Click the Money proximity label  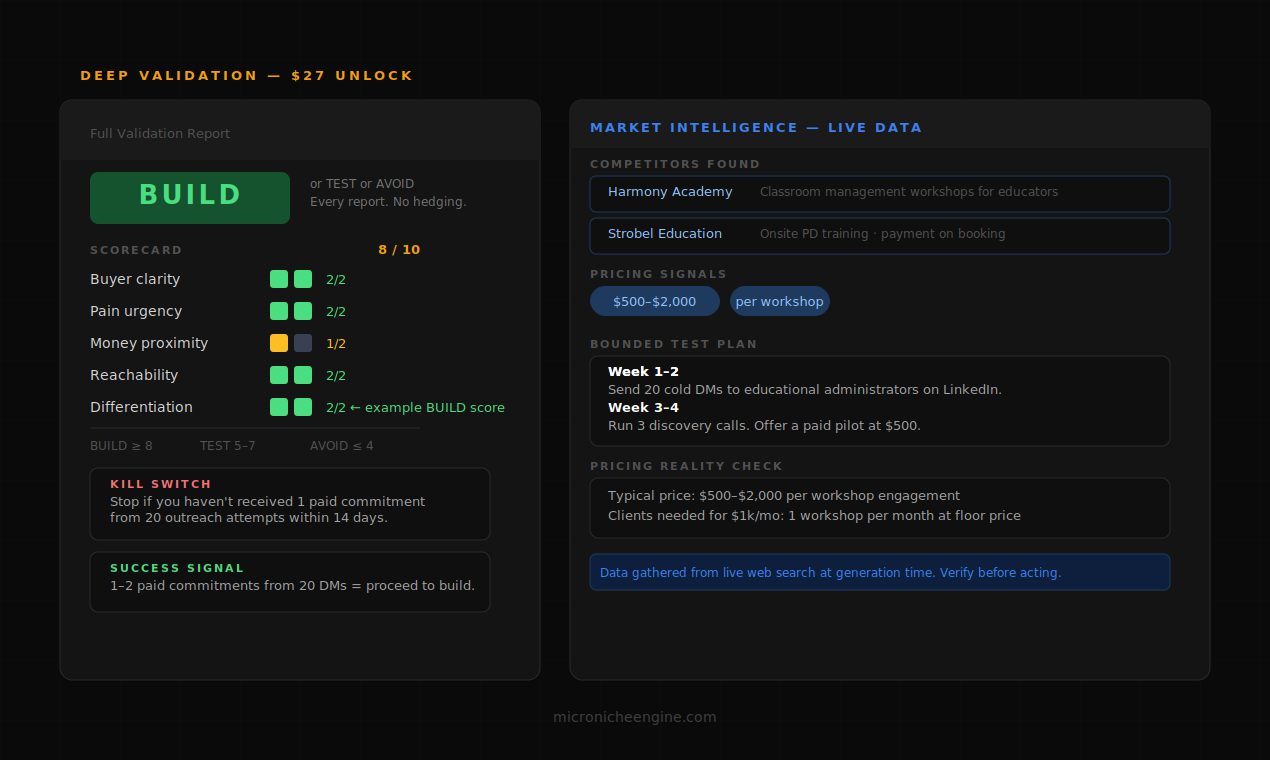(x=149, y=343)
